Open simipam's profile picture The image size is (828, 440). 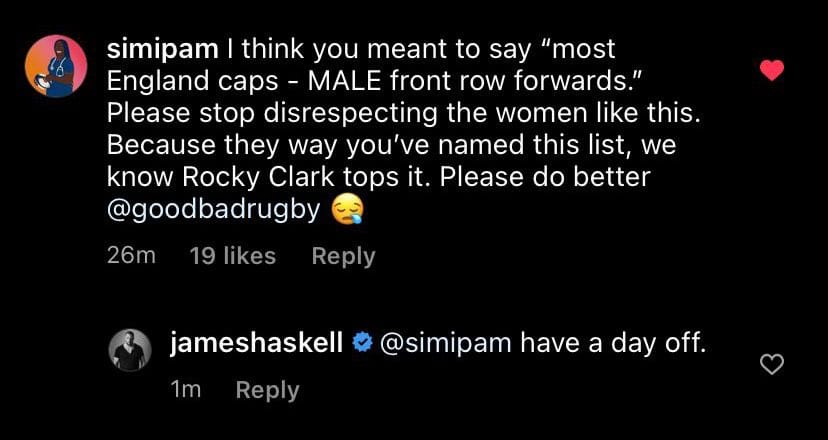click(55, 66)
